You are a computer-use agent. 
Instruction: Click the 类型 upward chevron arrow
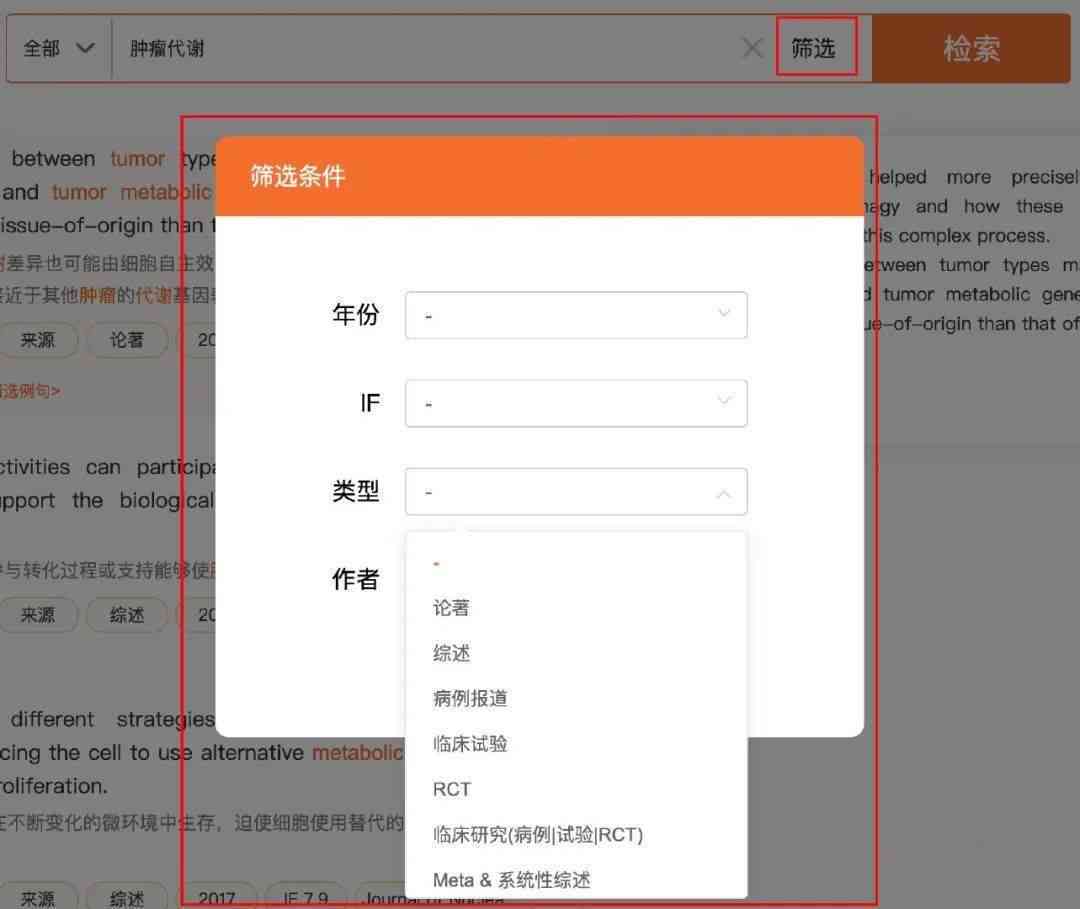[x=724, y=494]
